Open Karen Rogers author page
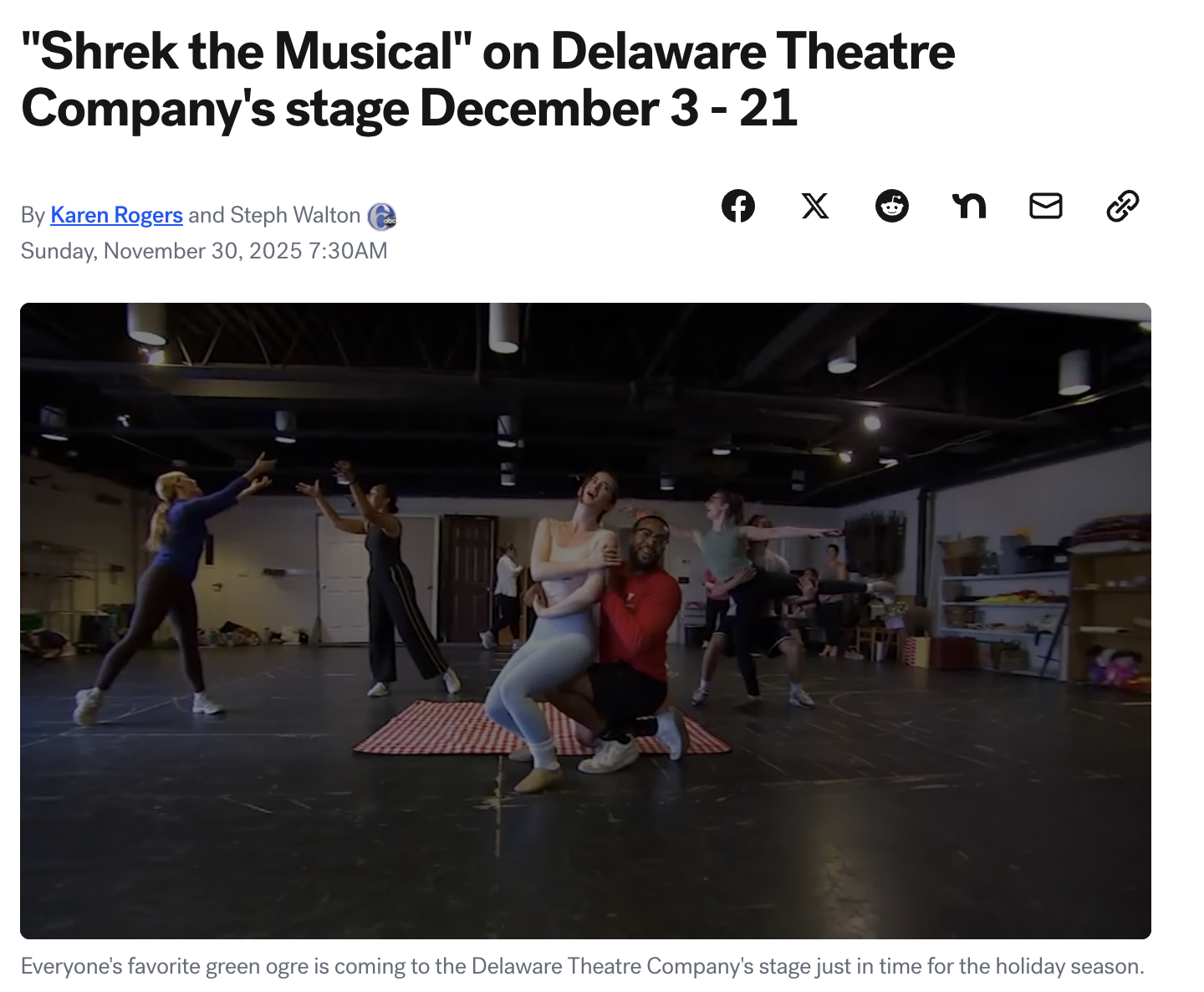The image size is (1204, 992). [116, 215]
